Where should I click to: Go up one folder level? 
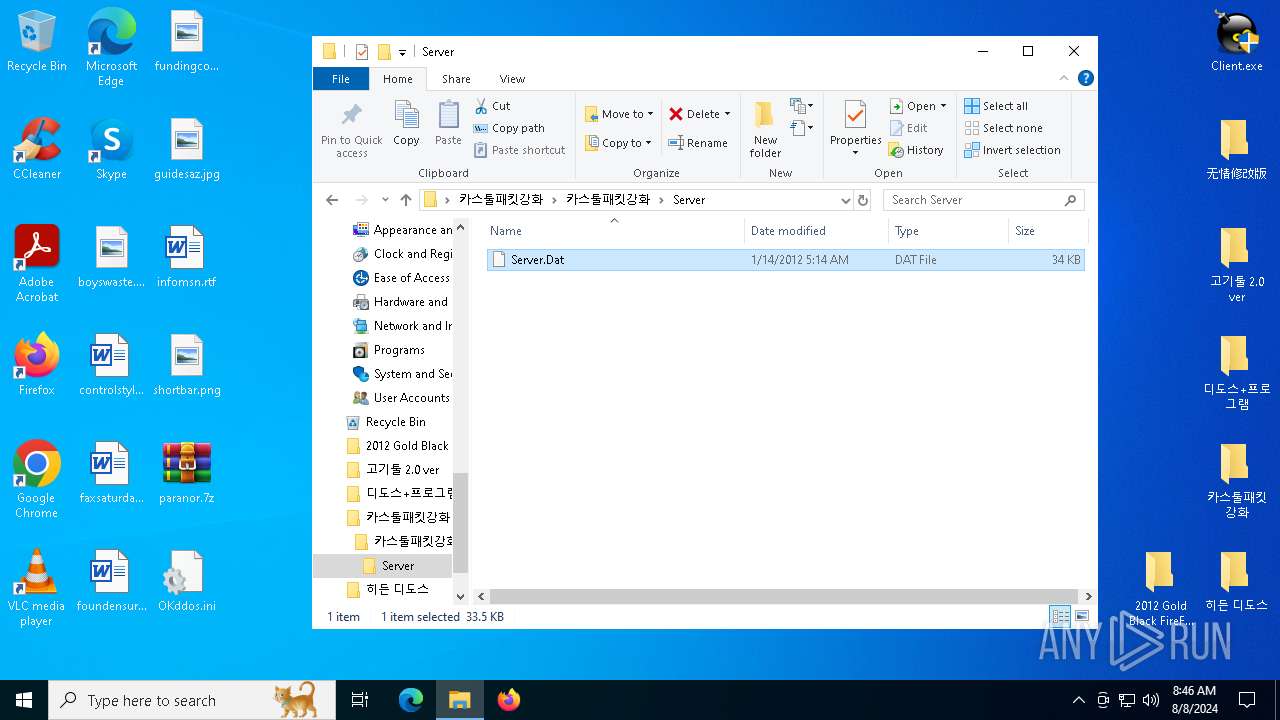coord(406,200)
